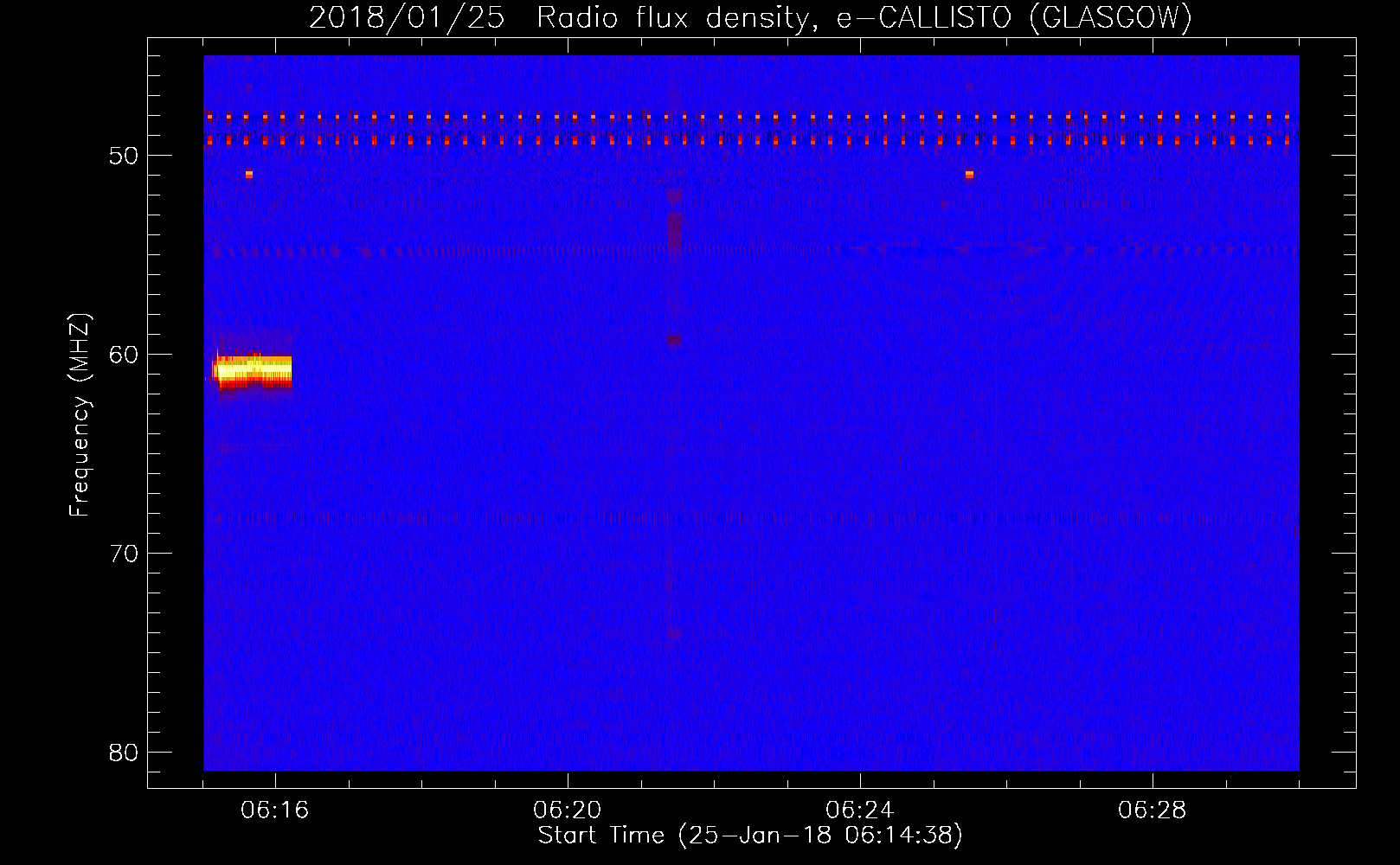Click the 50 frequency tick label

pos(125,157)
